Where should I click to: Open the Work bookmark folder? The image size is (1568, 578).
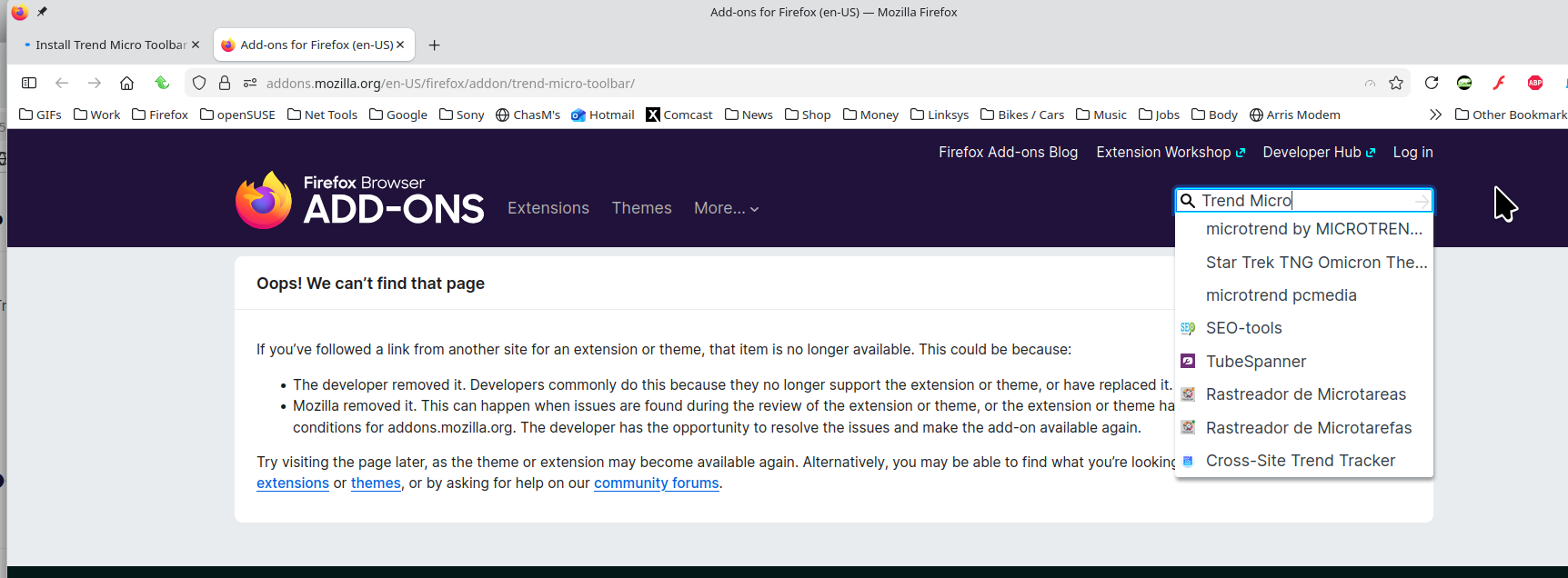tap(97, 115)
